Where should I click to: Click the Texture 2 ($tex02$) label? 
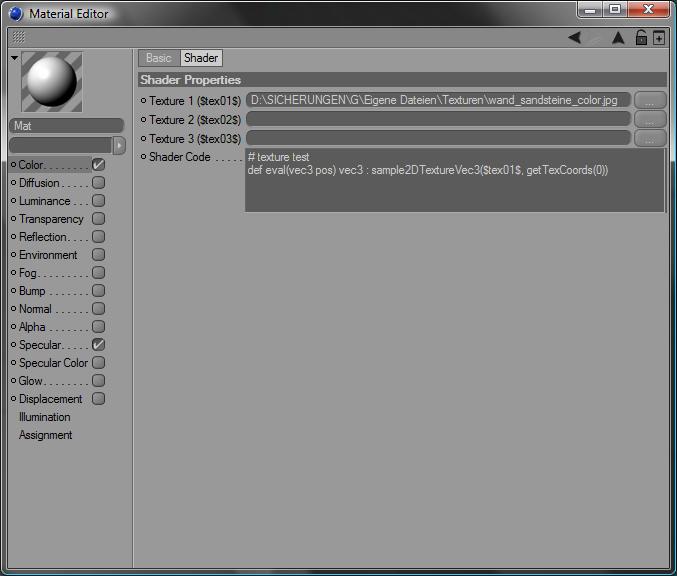coord(195,120)
